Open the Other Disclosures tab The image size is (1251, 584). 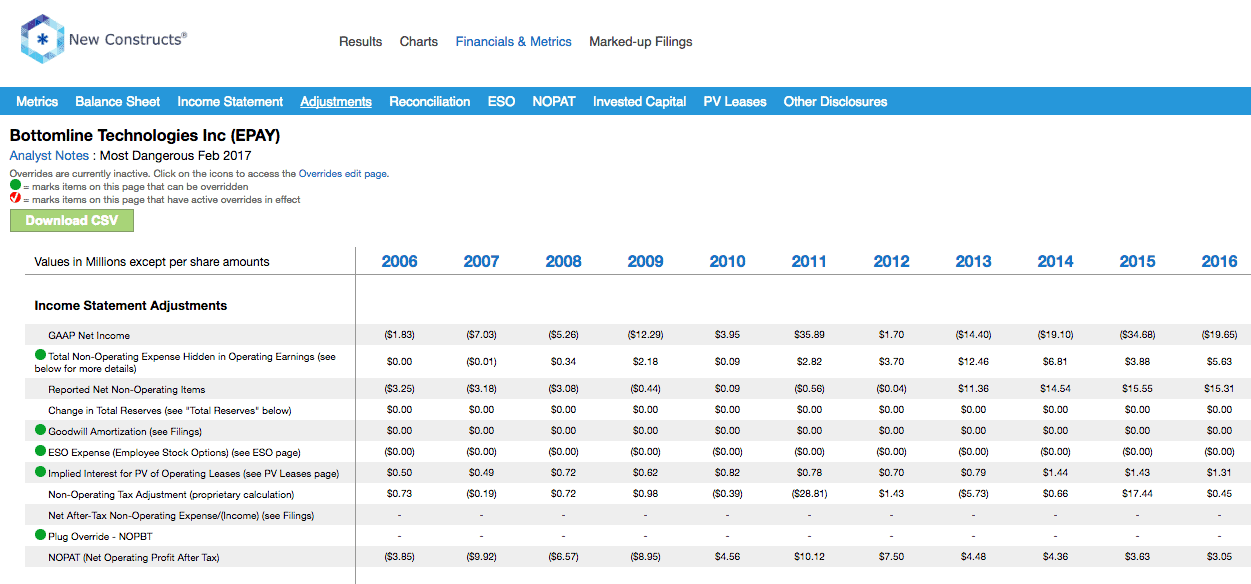coord(835,101)
